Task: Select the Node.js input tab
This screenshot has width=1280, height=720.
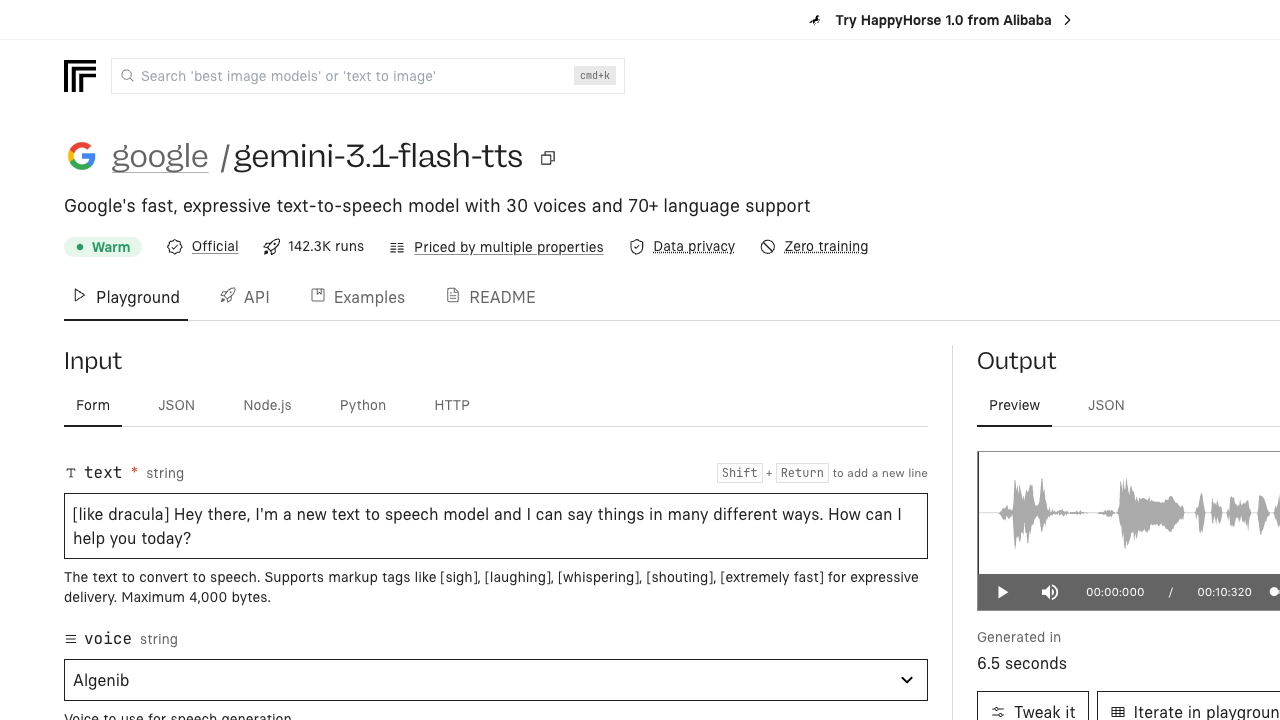Action: [267, 405]
